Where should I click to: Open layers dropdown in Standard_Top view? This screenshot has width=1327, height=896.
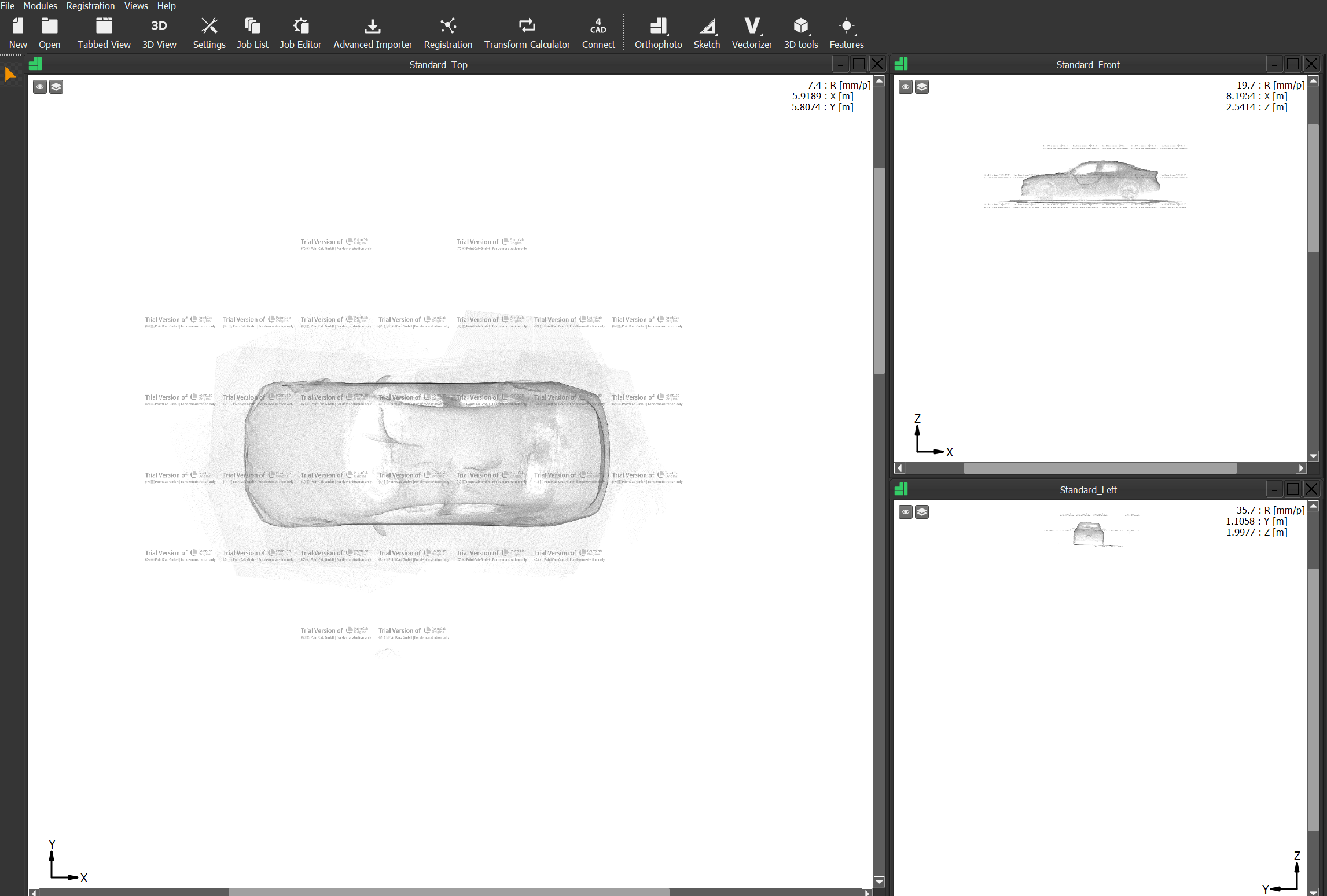[56, 87]
